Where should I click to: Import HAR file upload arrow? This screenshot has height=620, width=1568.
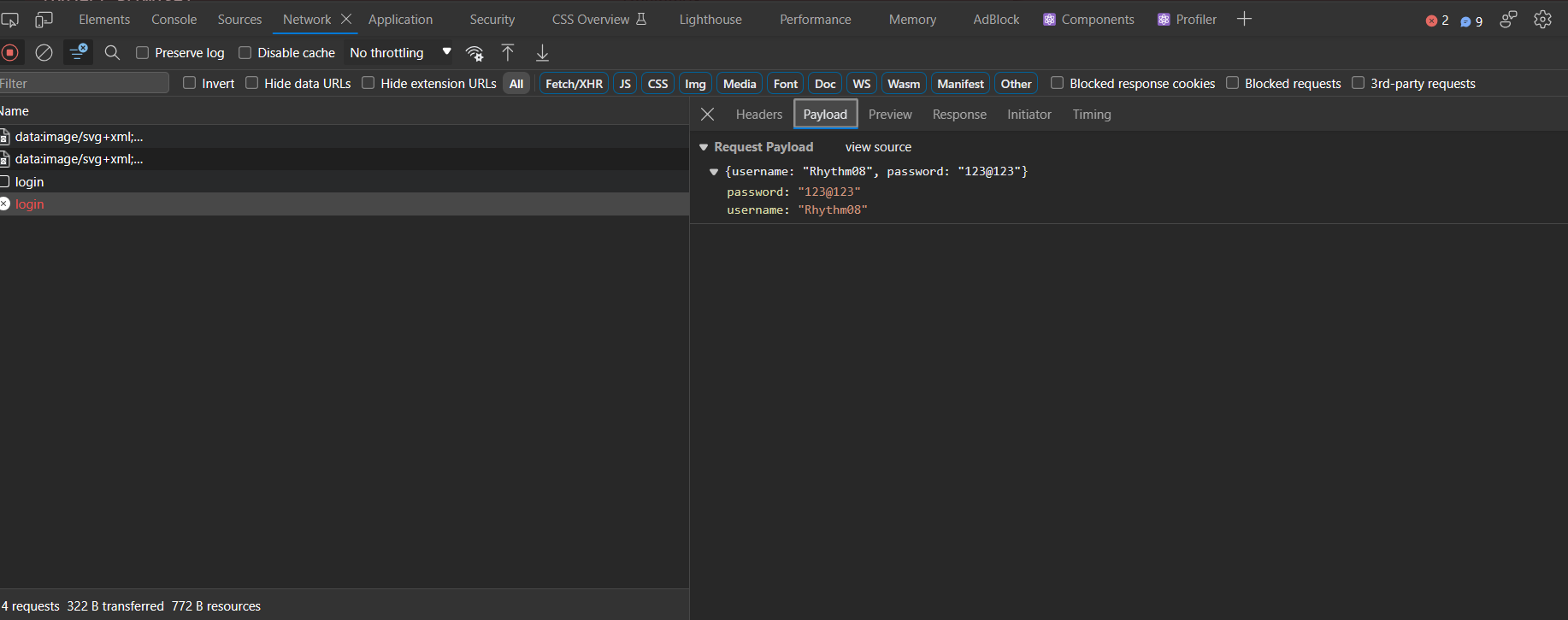click(508, 53)
